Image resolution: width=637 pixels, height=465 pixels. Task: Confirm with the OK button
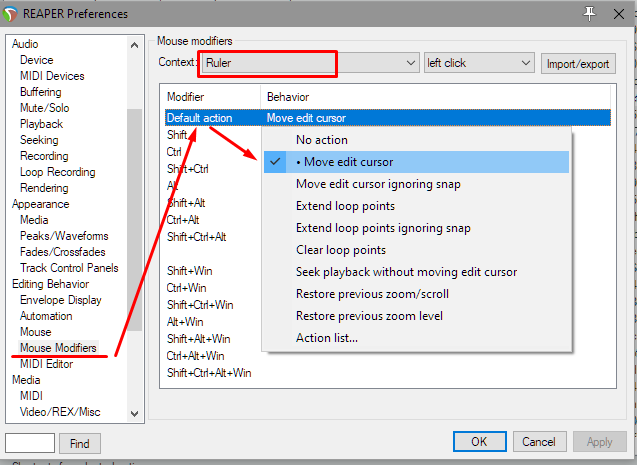click(479, 441)
